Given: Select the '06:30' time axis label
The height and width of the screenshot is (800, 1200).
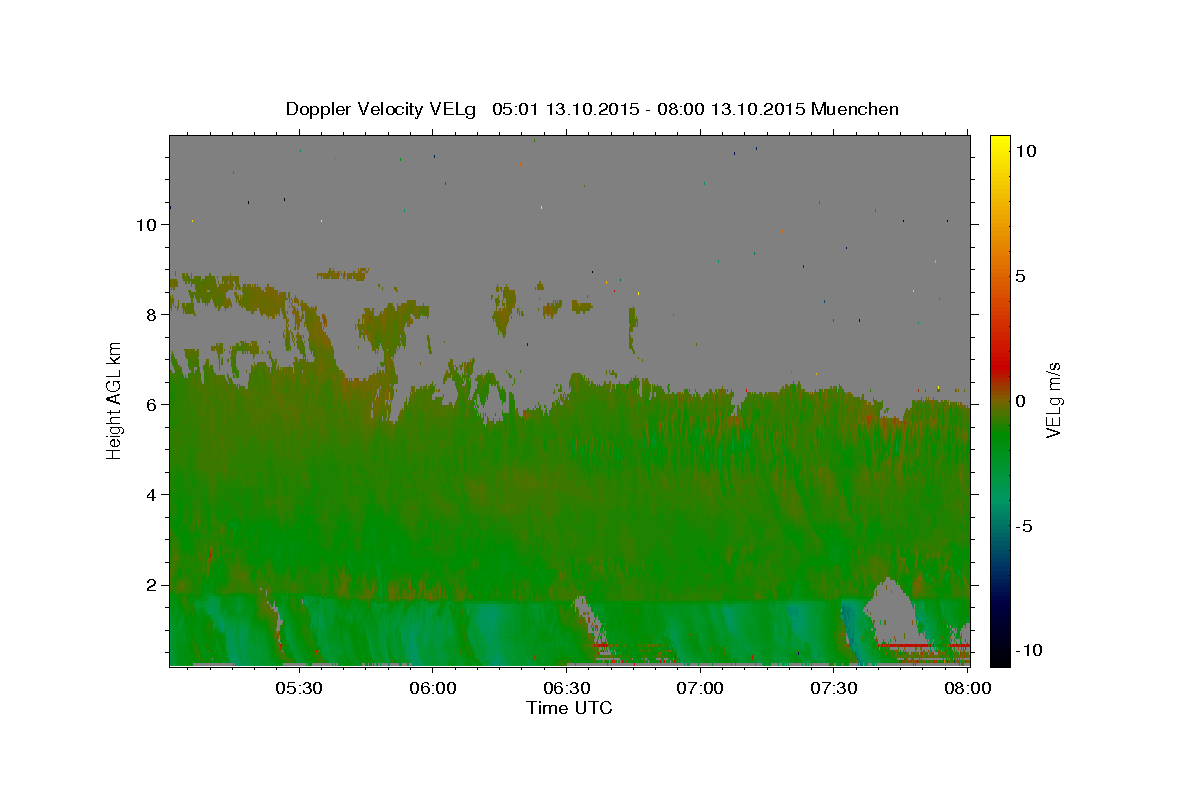Looking at the screenshot, I should (x=566, y=689).
